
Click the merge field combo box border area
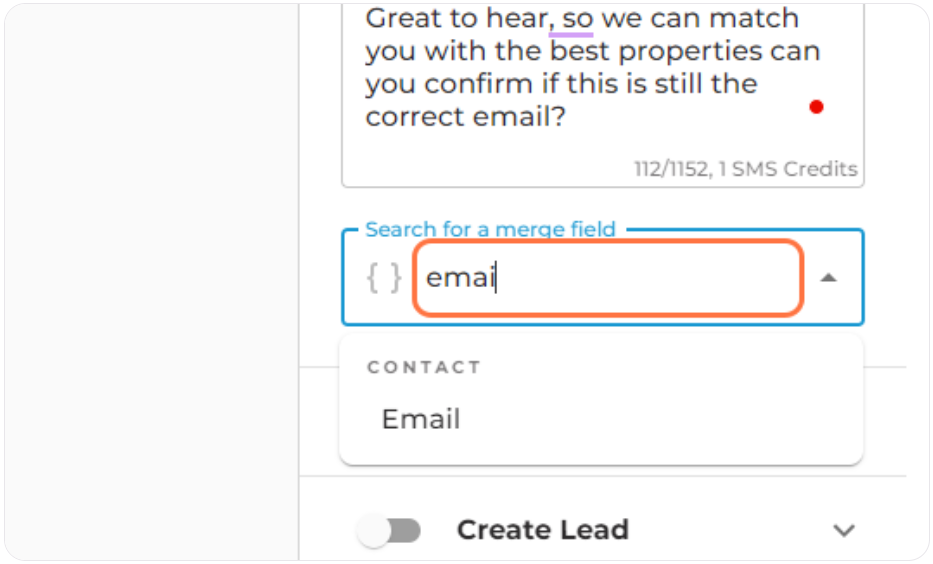[603, 277]
